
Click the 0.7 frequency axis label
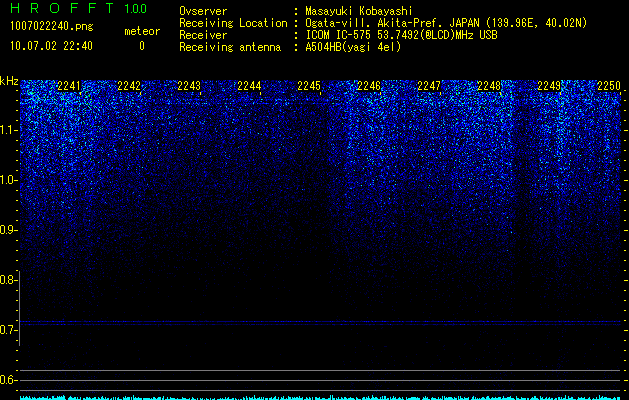point(9,330)
